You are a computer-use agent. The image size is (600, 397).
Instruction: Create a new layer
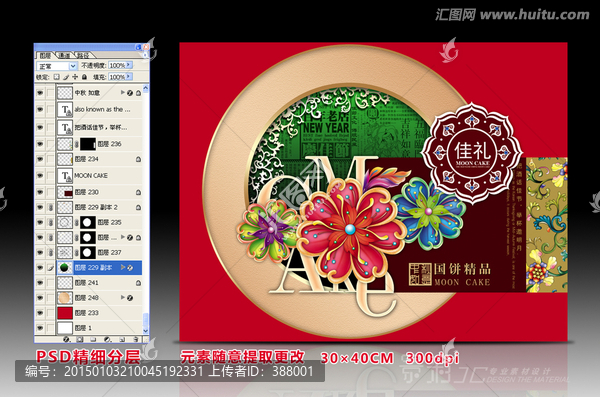122,339
